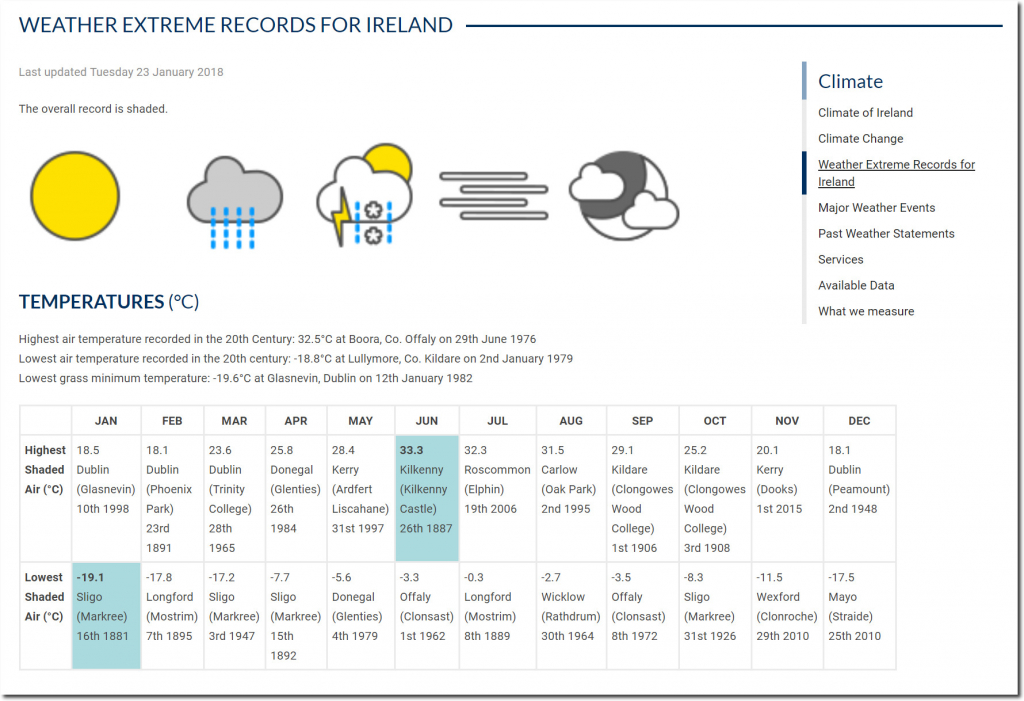
Task: Click the 25.2 Kildare October cell
Action: pyautogui.click(x=715, y=498)
